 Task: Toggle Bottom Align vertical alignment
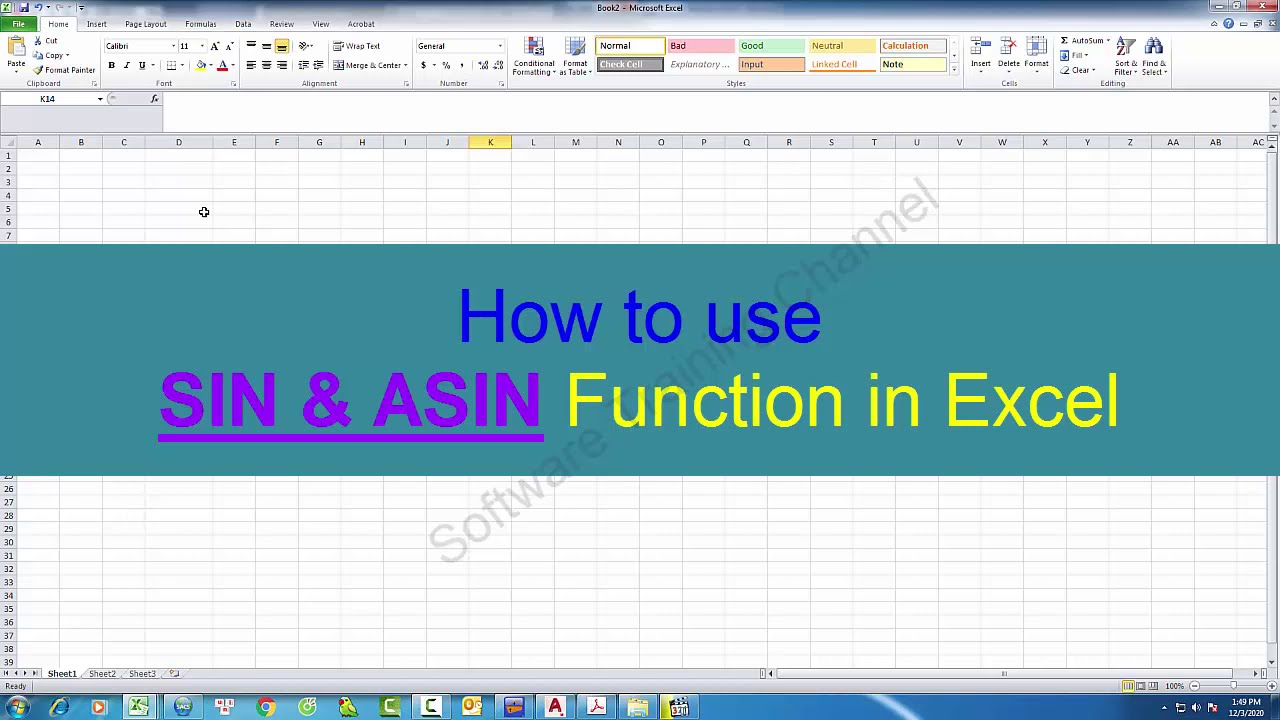282,46
